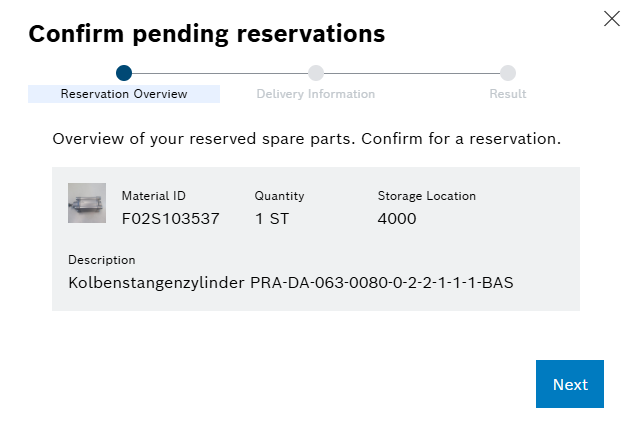Select the Reservation Overview step label
This screenshot has height=431, width=634.
(124, 94)
